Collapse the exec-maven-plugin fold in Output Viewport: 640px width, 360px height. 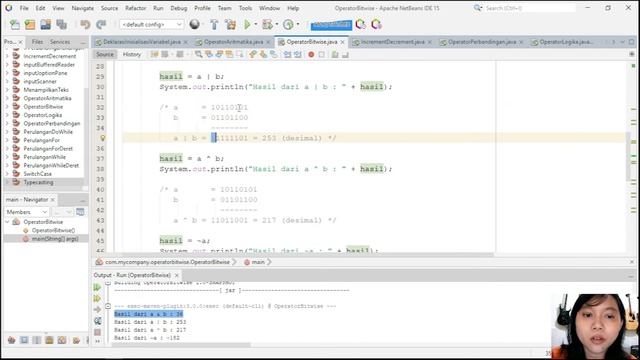pyautogui.click(x=108, y=306)
